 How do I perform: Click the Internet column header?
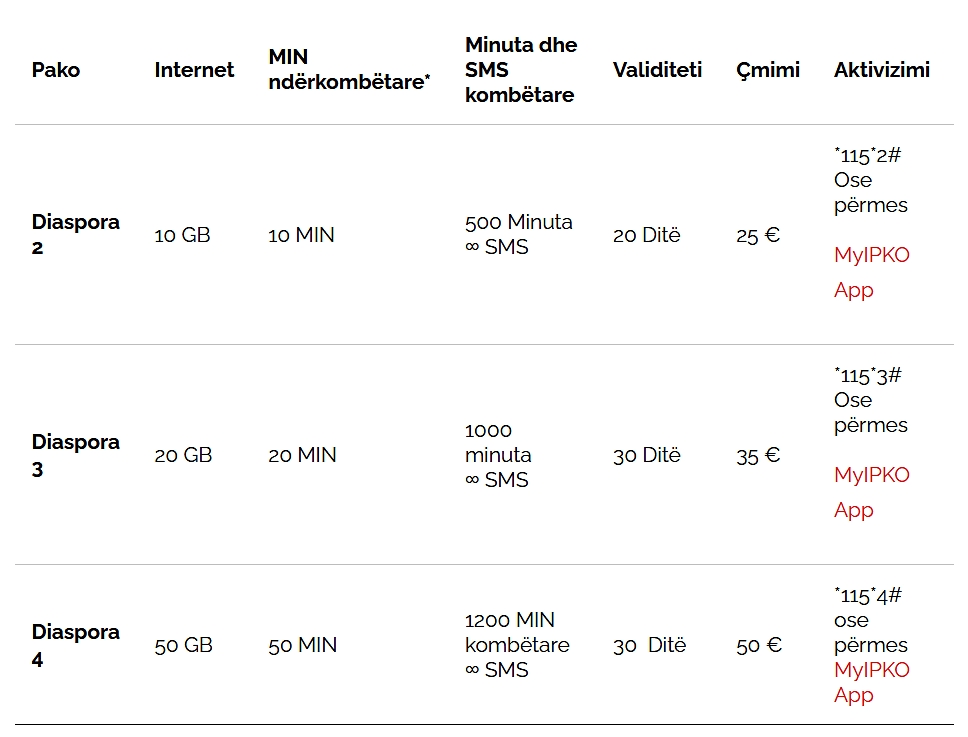194,70
